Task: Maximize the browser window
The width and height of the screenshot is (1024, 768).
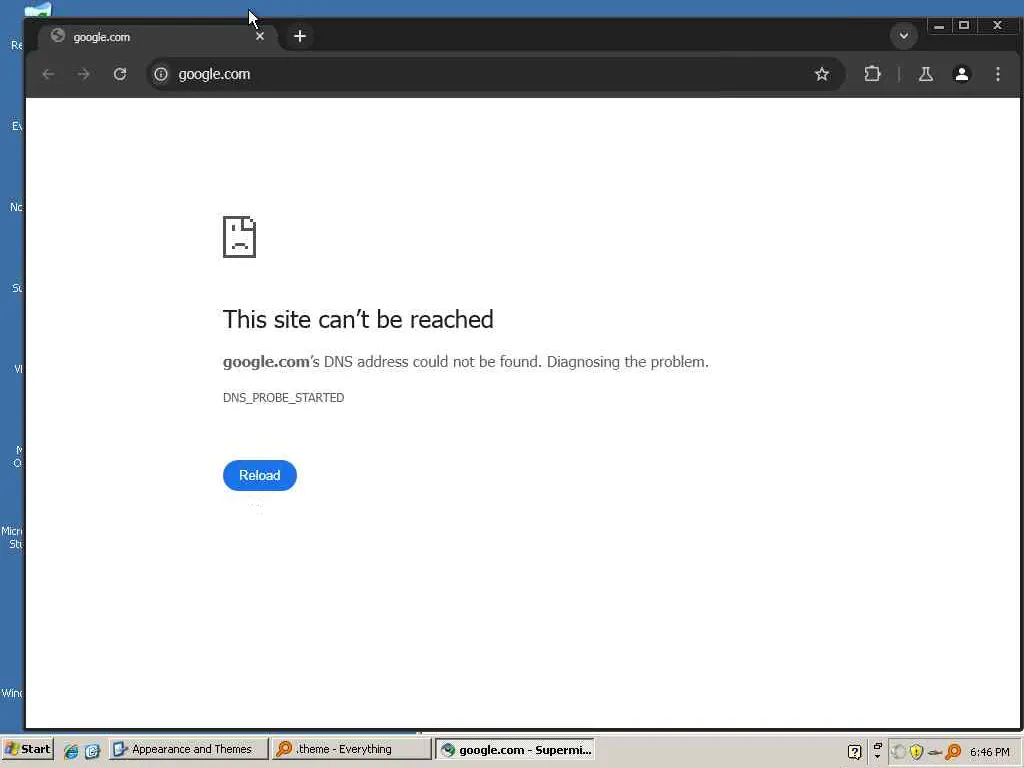Action: (964, 26)
